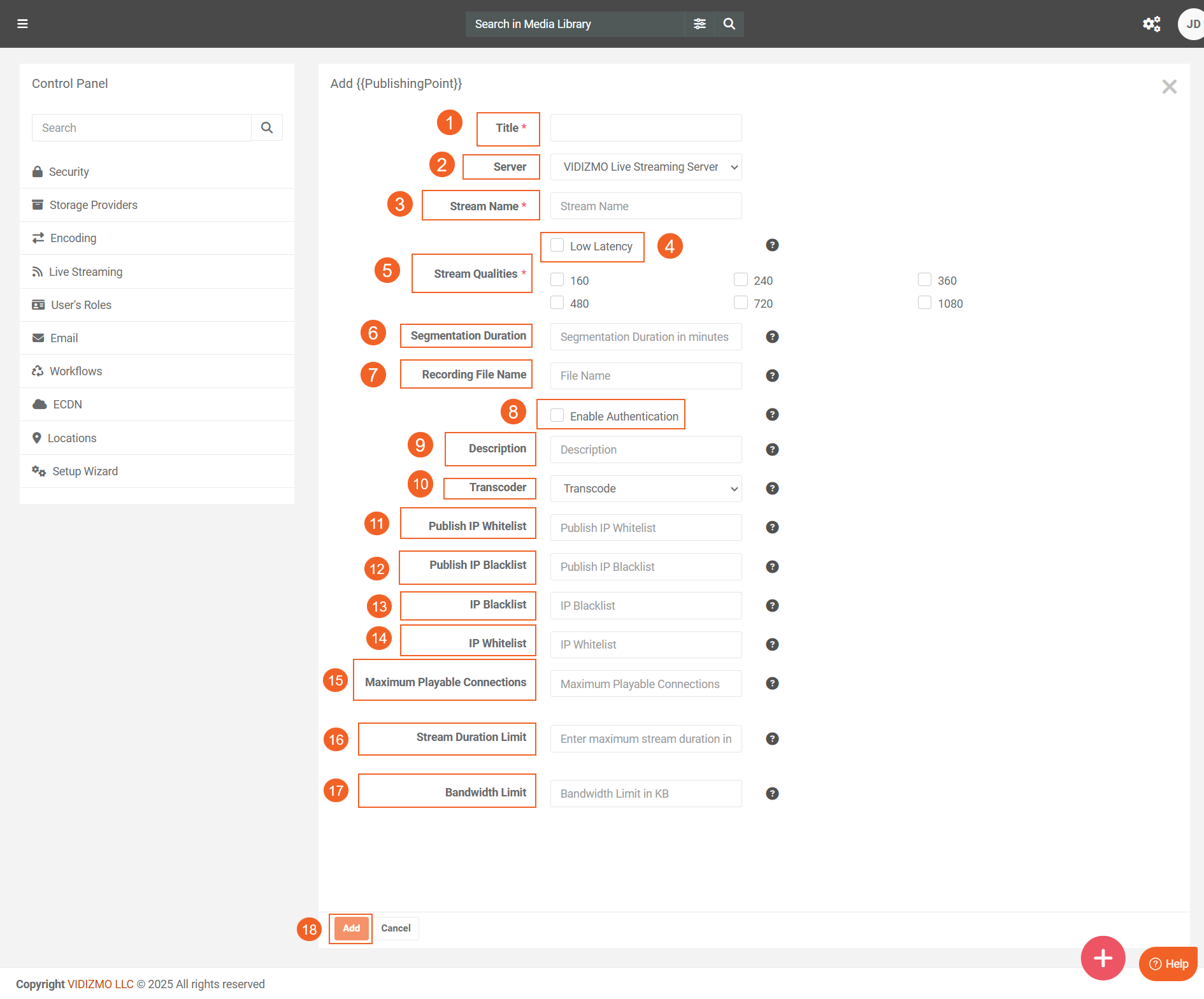Show help tooltip for Low Latency

pos(772,245)
